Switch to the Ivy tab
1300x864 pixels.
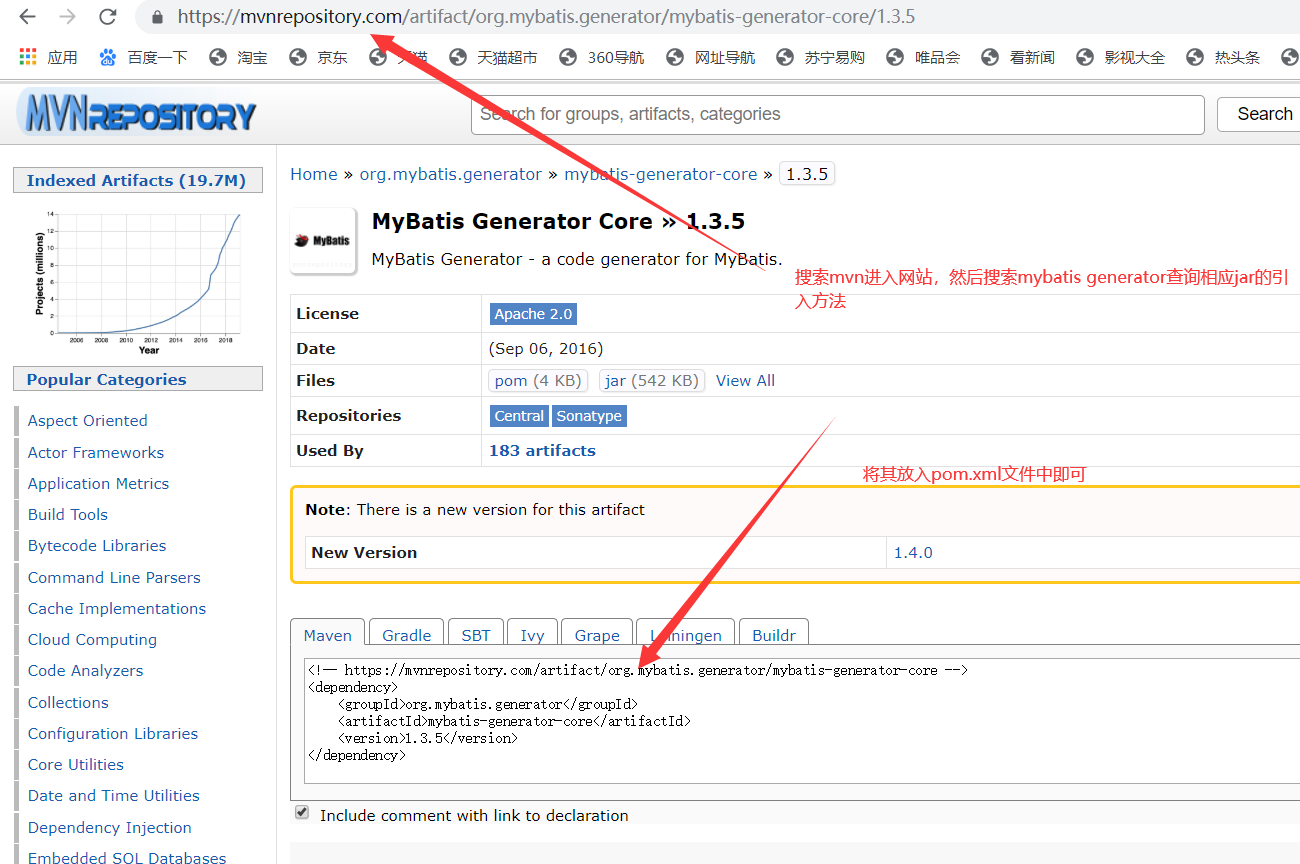tap(533, 635)
